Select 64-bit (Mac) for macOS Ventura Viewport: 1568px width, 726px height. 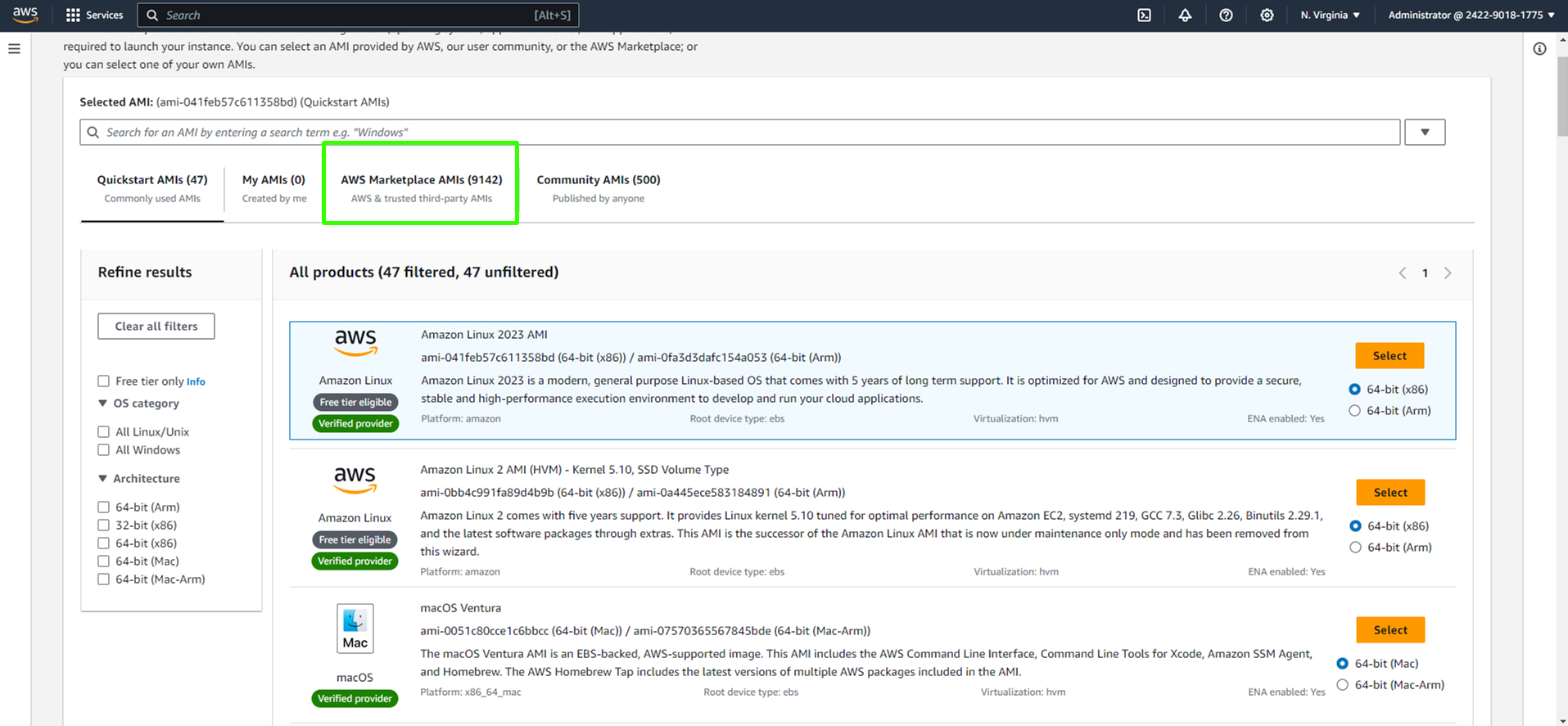coord(1342,663)
